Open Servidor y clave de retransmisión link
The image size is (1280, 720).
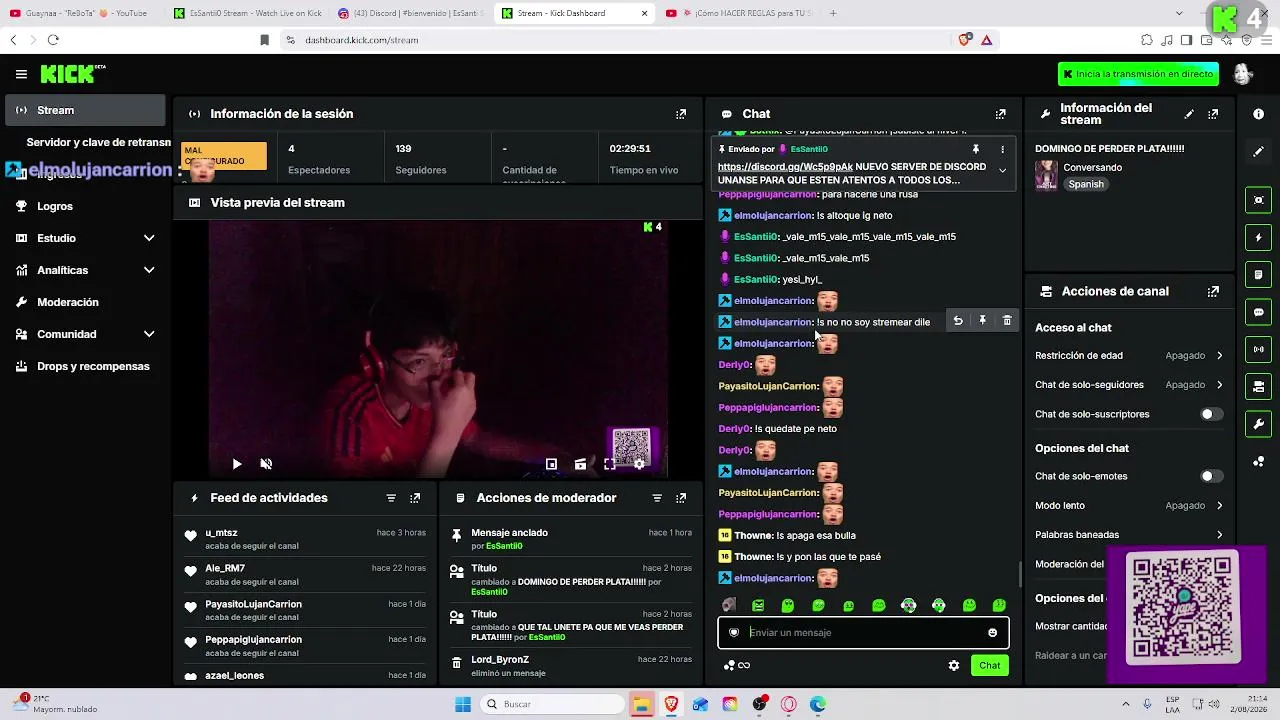point(98,143)
